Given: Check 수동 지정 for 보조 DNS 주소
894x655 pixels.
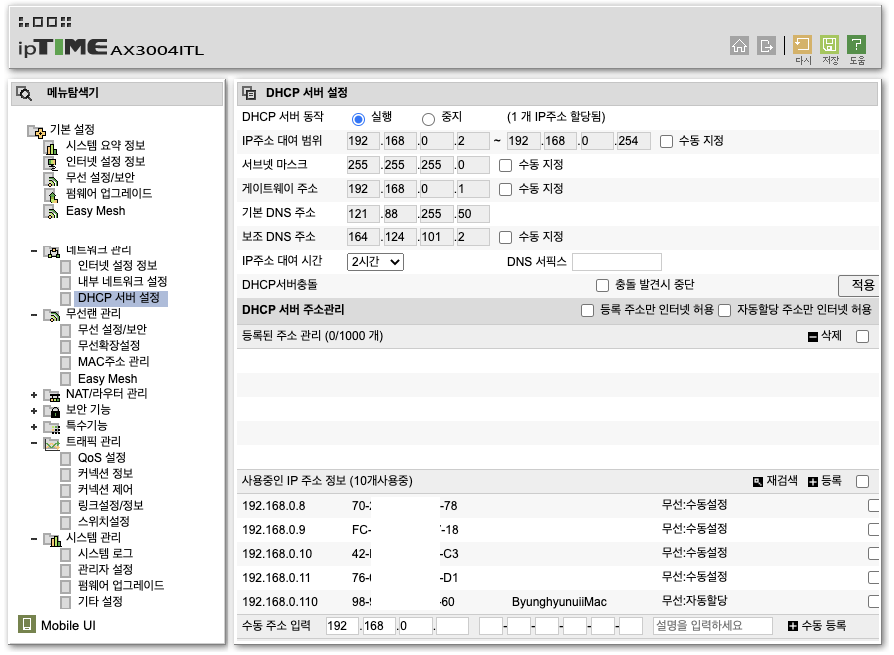Looking at the screenshot, I should click(505, 237).
